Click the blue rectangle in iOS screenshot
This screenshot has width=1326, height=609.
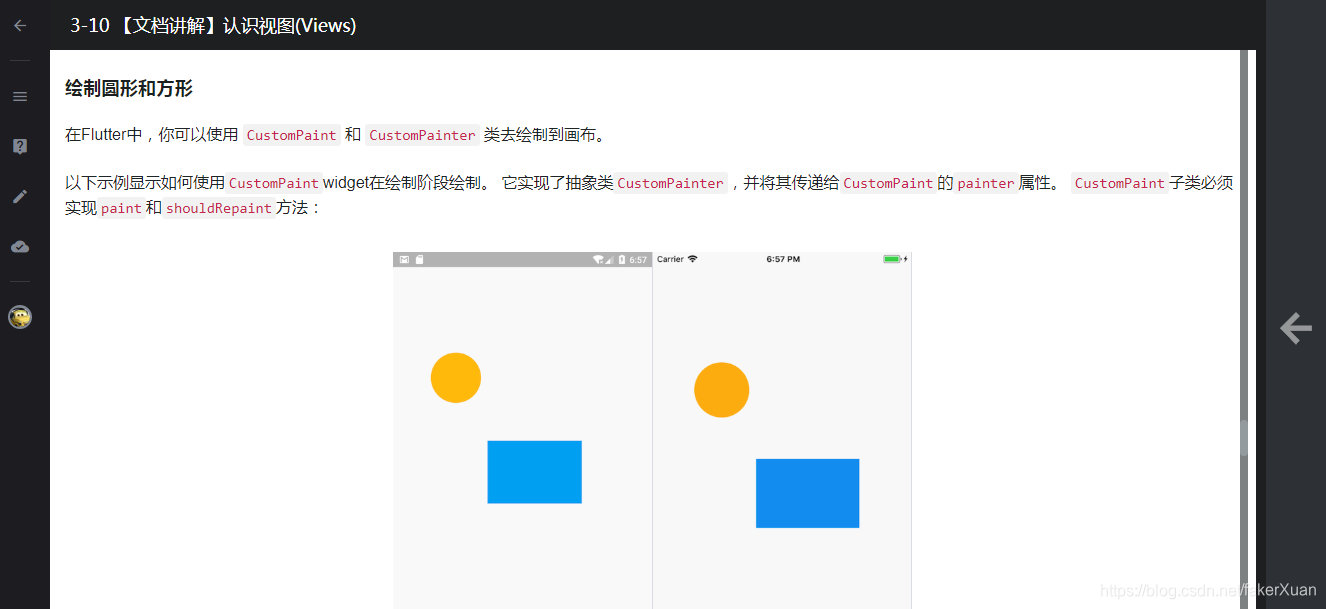[807, 493]
